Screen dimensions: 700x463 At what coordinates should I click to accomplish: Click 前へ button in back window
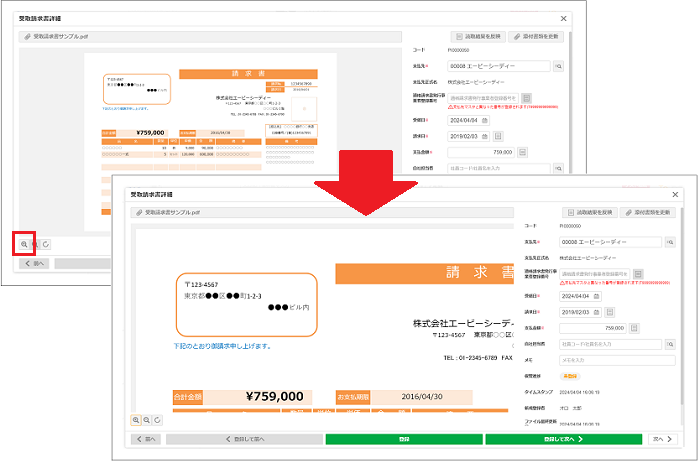pyautogui.click(x=34, y=263)
